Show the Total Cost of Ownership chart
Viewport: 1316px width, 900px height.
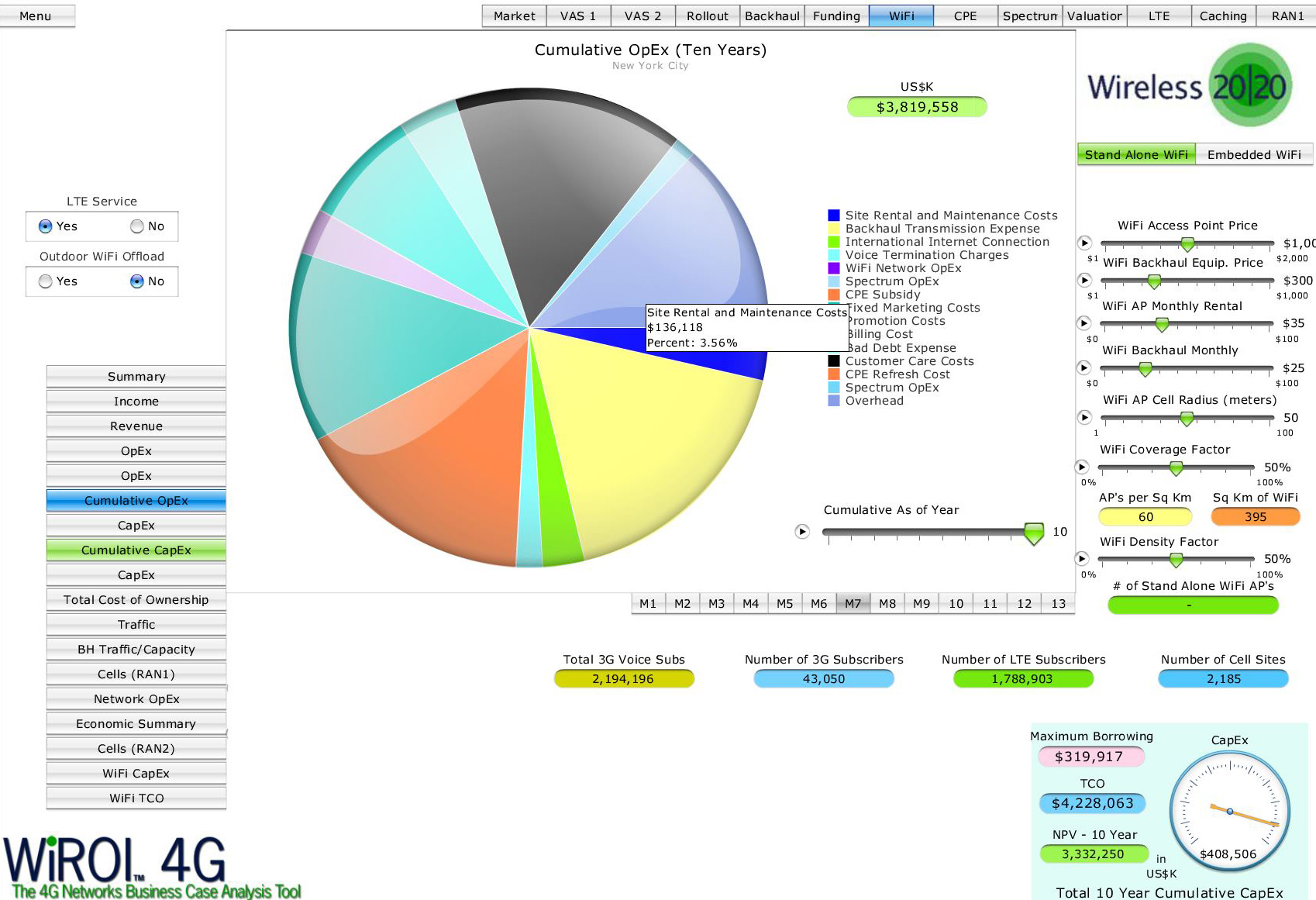click(x=136, y=600)
